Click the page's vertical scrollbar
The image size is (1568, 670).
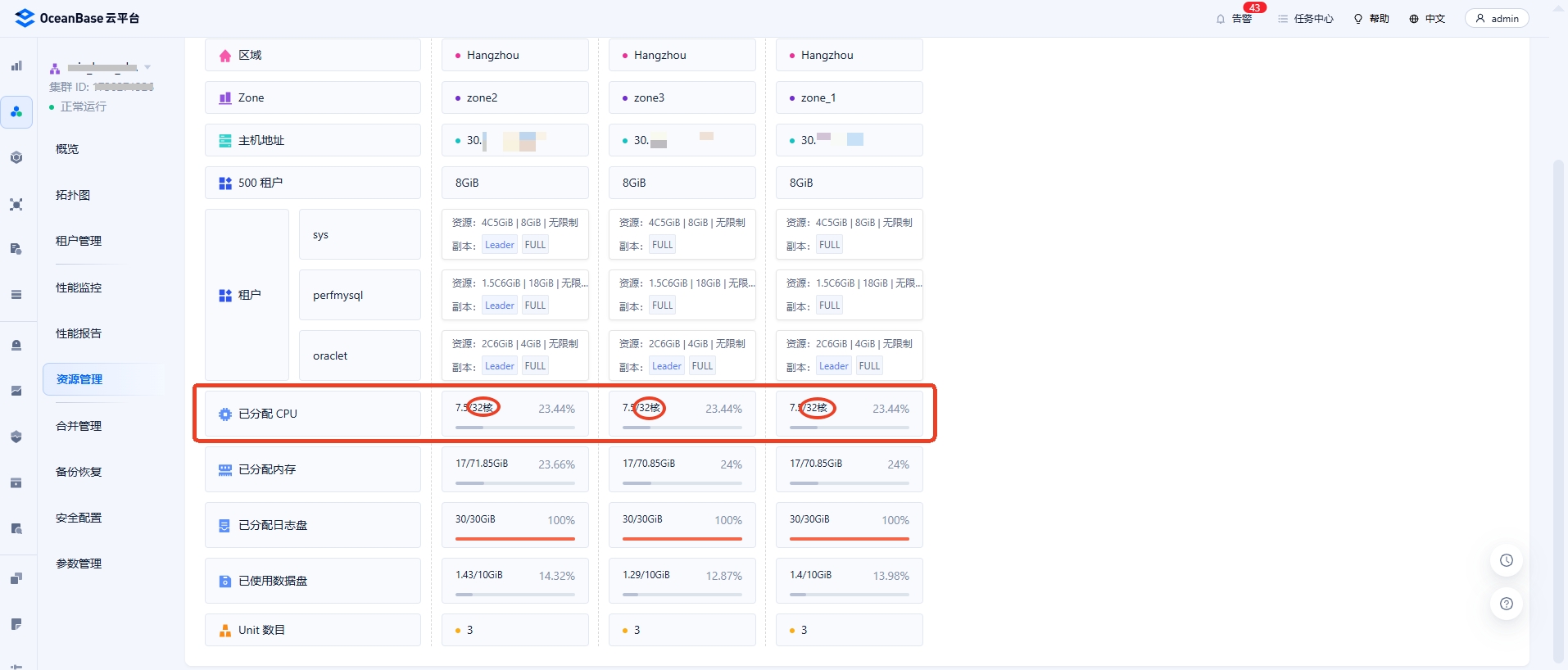click(1558, 410)
